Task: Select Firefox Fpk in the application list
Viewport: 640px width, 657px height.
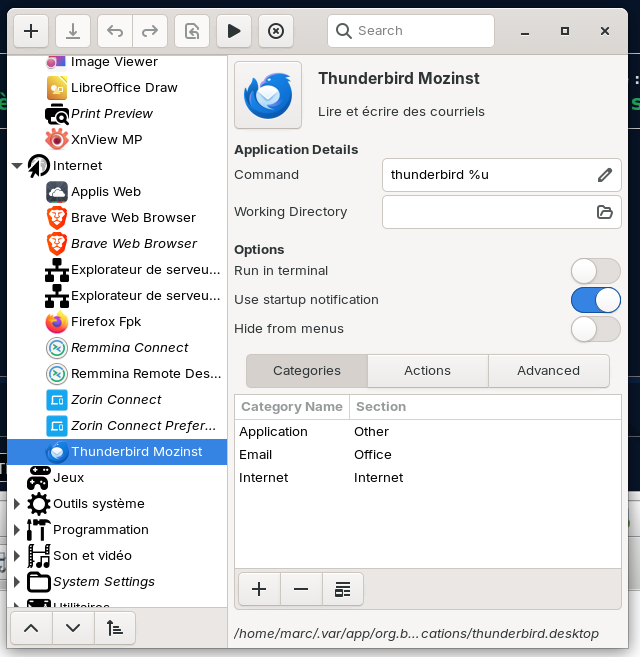Action: (106, 322)
